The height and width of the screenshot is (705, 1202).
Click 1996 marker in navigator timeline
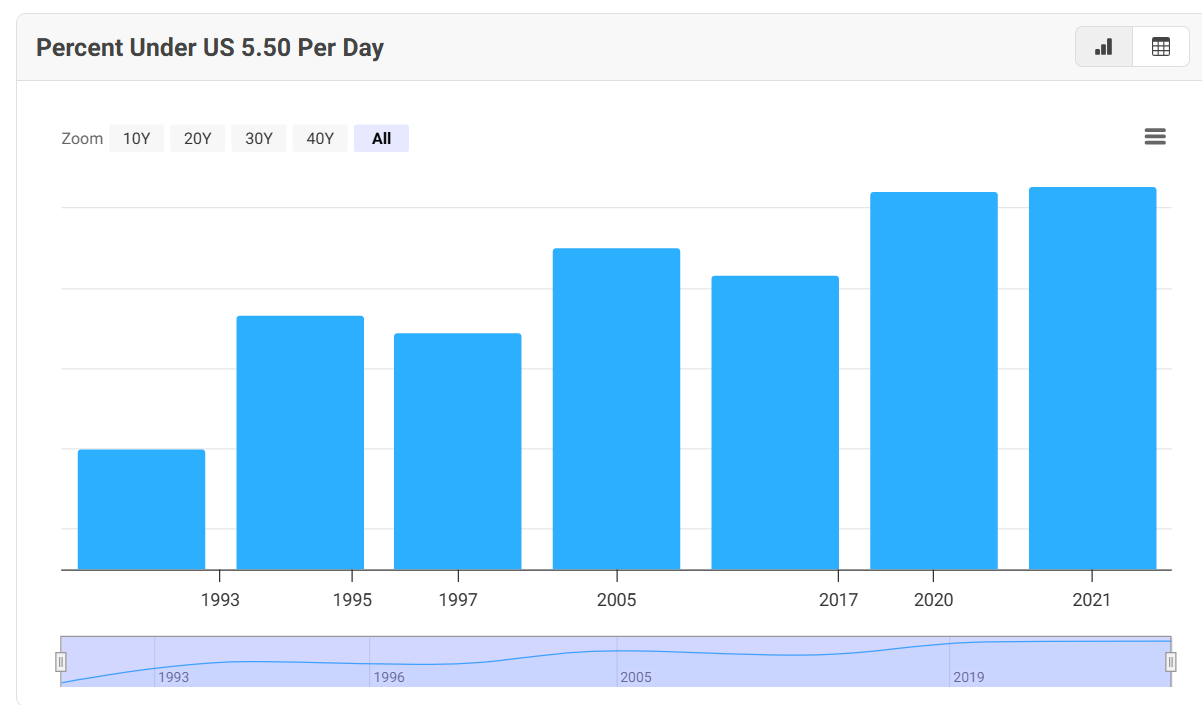pos(389,677)
